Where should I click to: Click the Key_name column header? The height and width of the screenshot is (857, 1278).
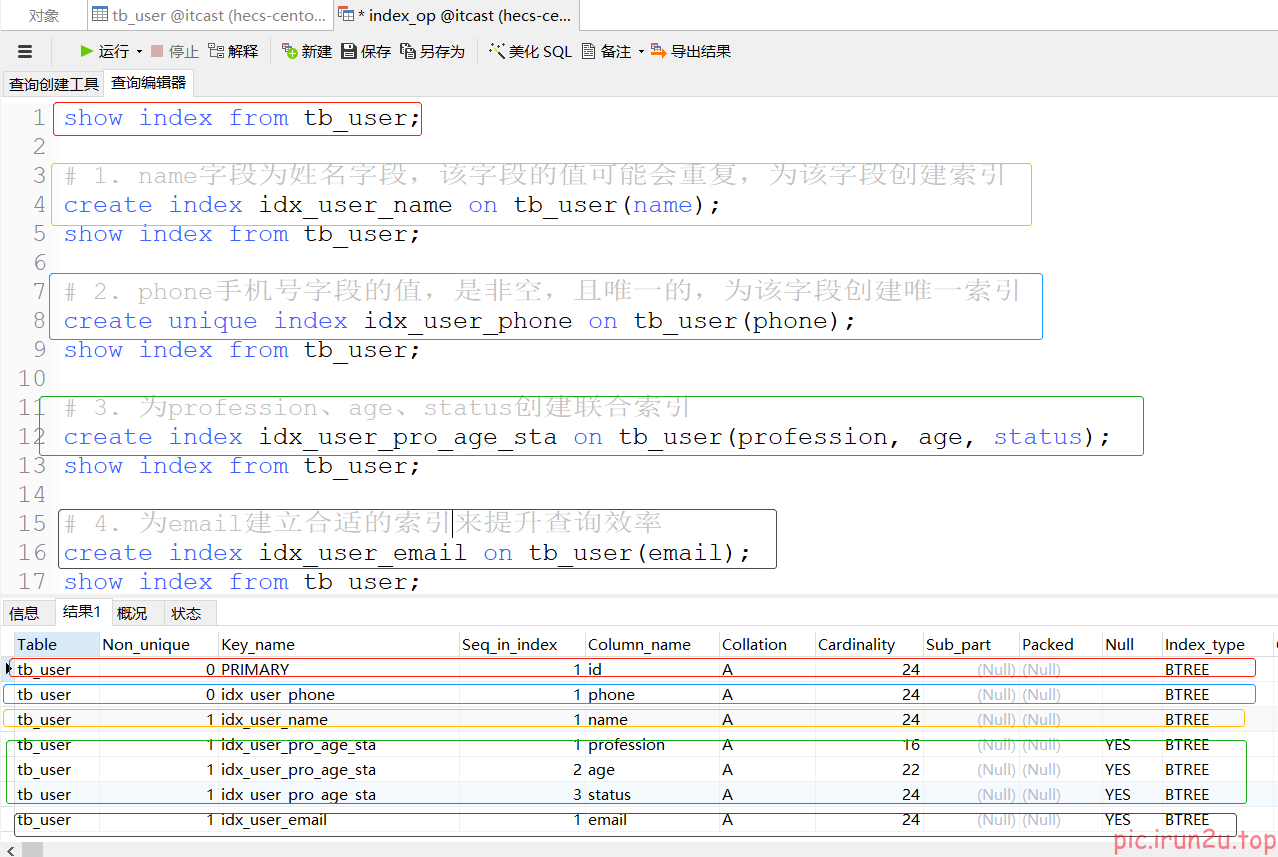pos(258,645)
